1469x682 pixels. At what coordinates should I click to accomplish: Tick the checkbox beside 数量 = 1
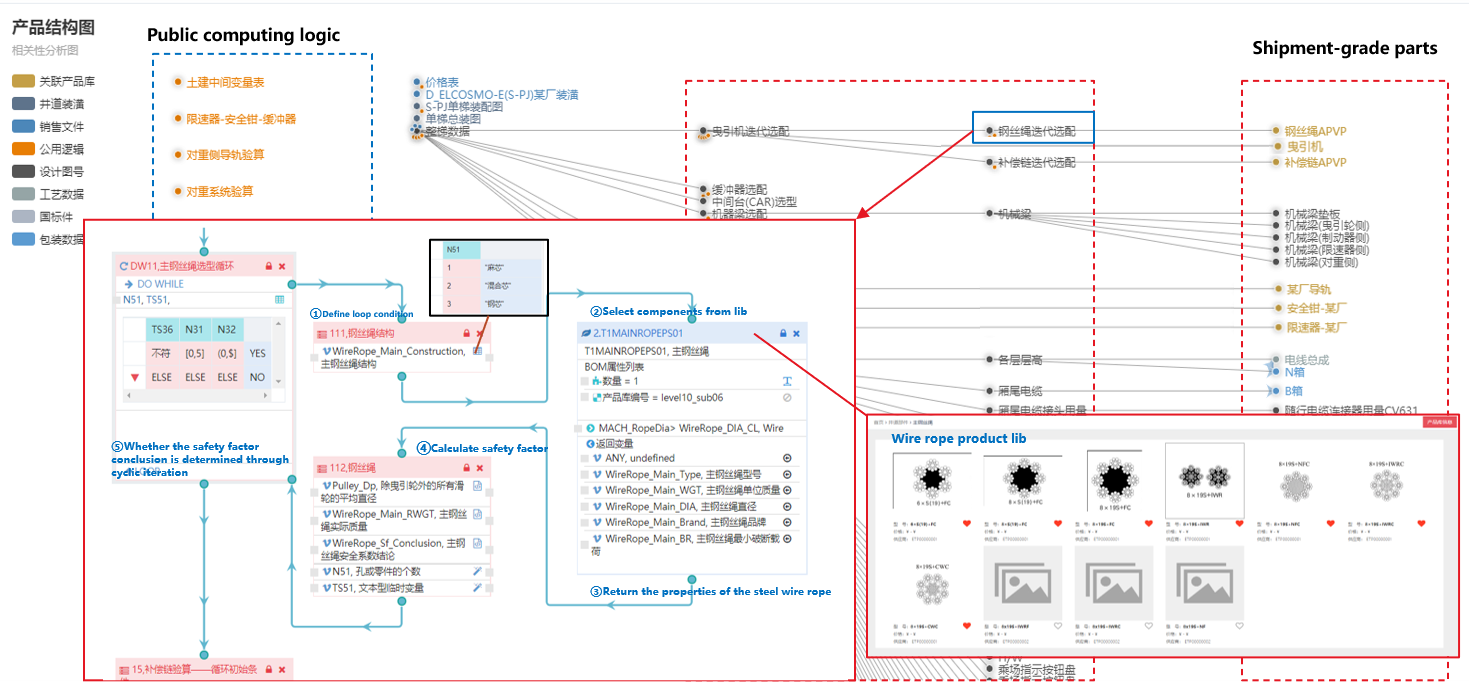pyautogui.click(x=582, y=381)
